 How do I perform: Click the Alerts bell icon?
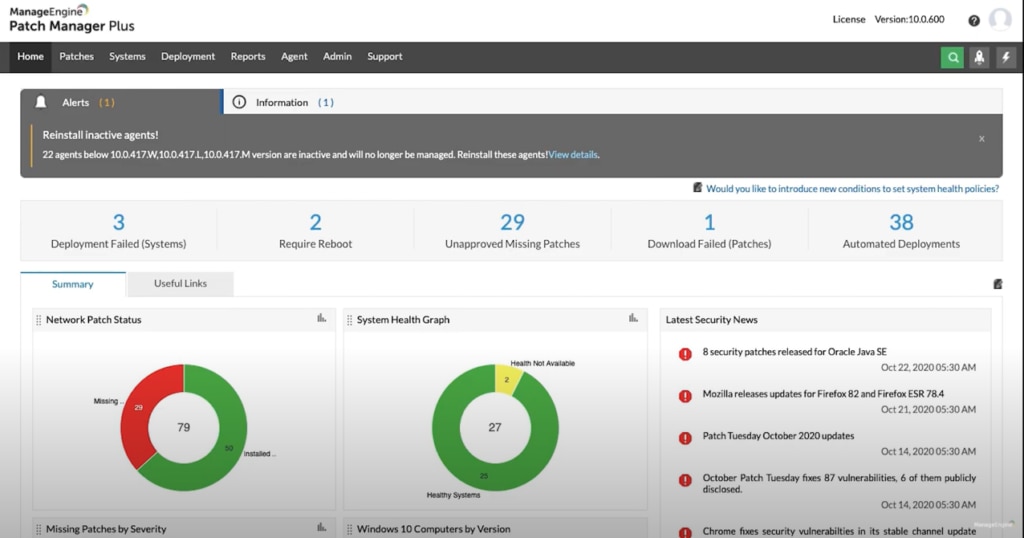pos(40,102)
